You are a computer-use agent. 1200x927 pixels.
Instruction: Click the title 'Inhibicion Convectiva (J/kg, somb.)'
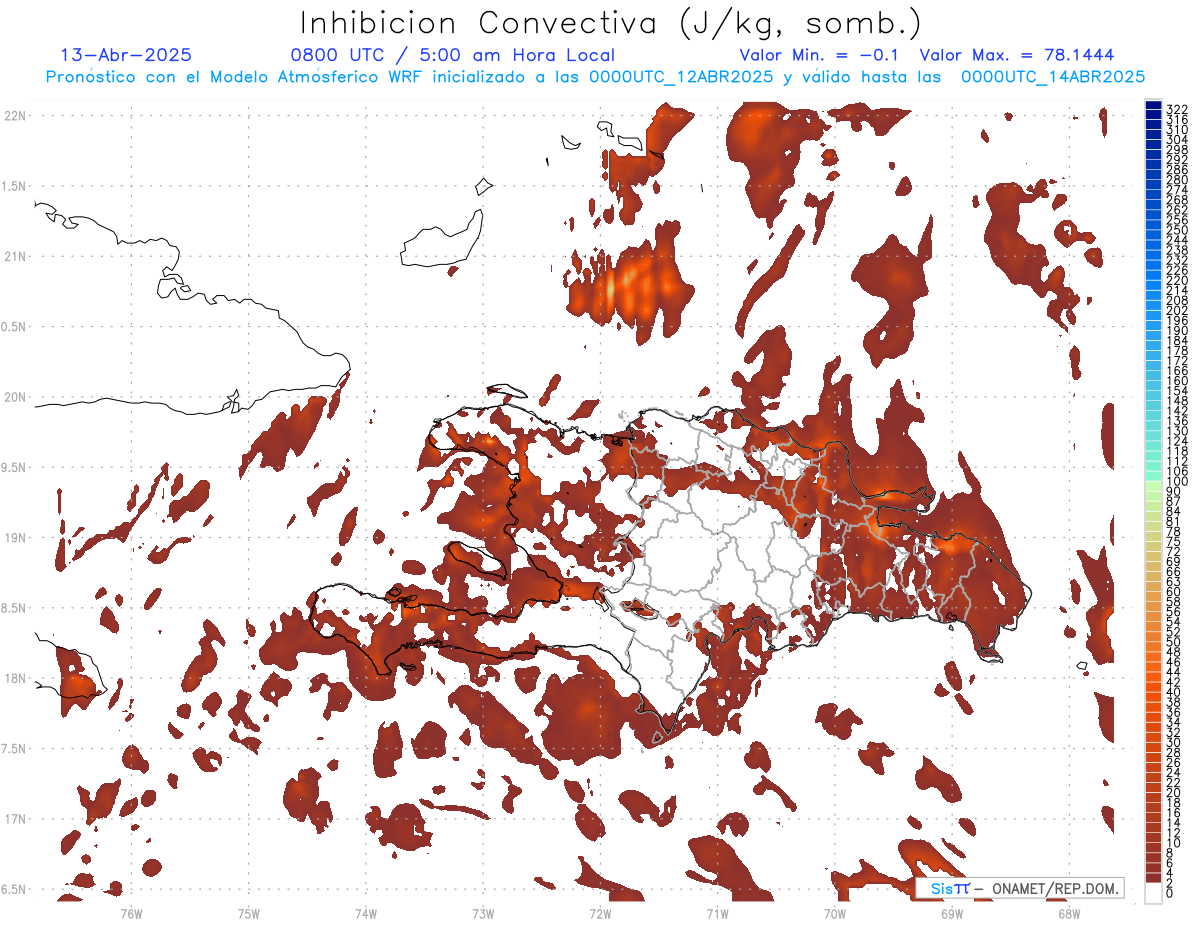(611, 23)
